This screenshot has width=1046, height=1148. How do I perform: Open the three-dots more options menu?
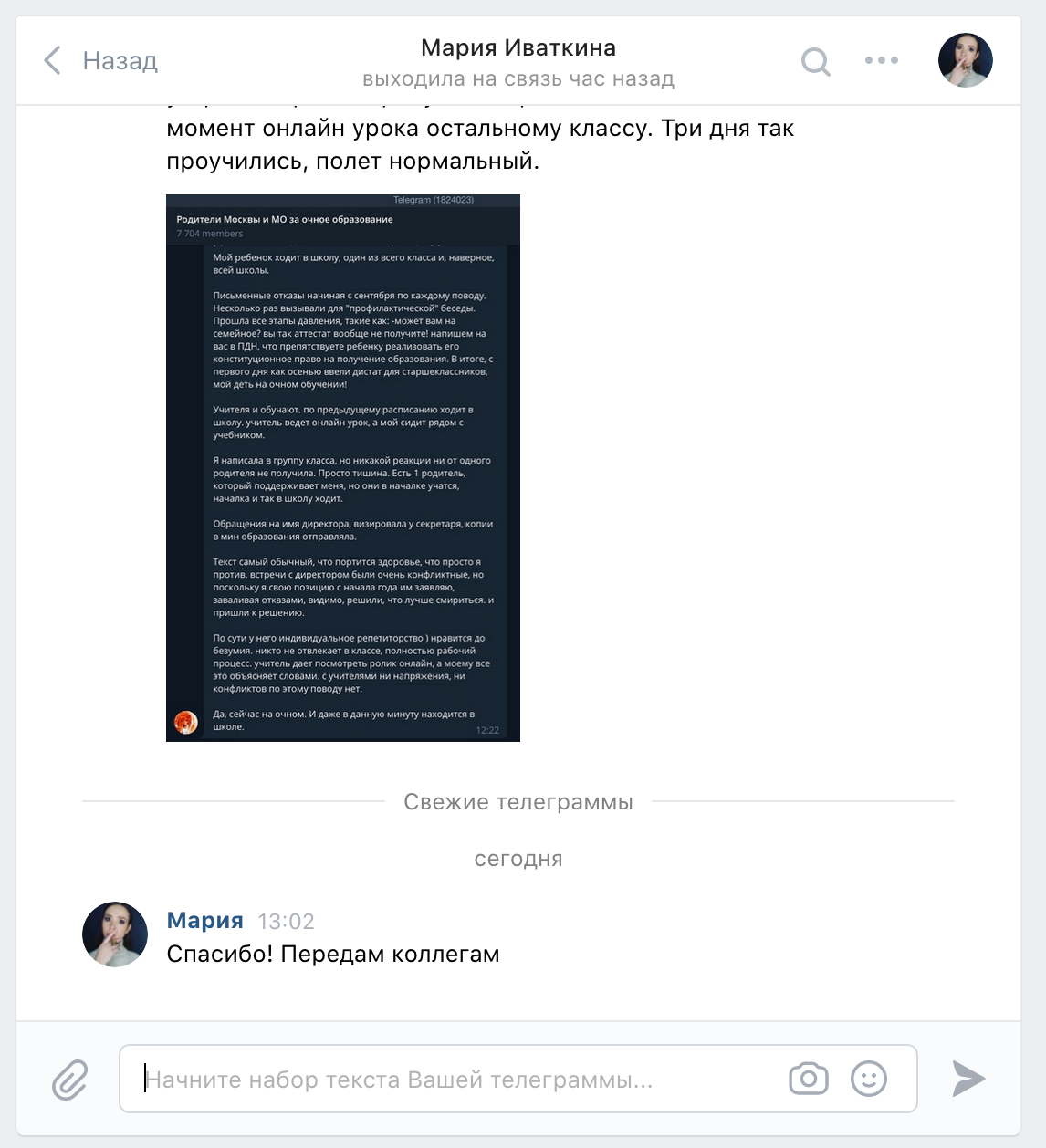882,60
